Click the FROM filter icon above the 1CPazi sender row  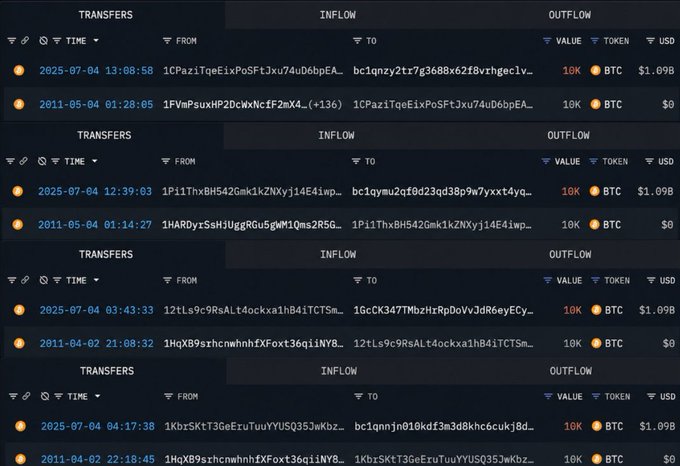tap(167, 41)
